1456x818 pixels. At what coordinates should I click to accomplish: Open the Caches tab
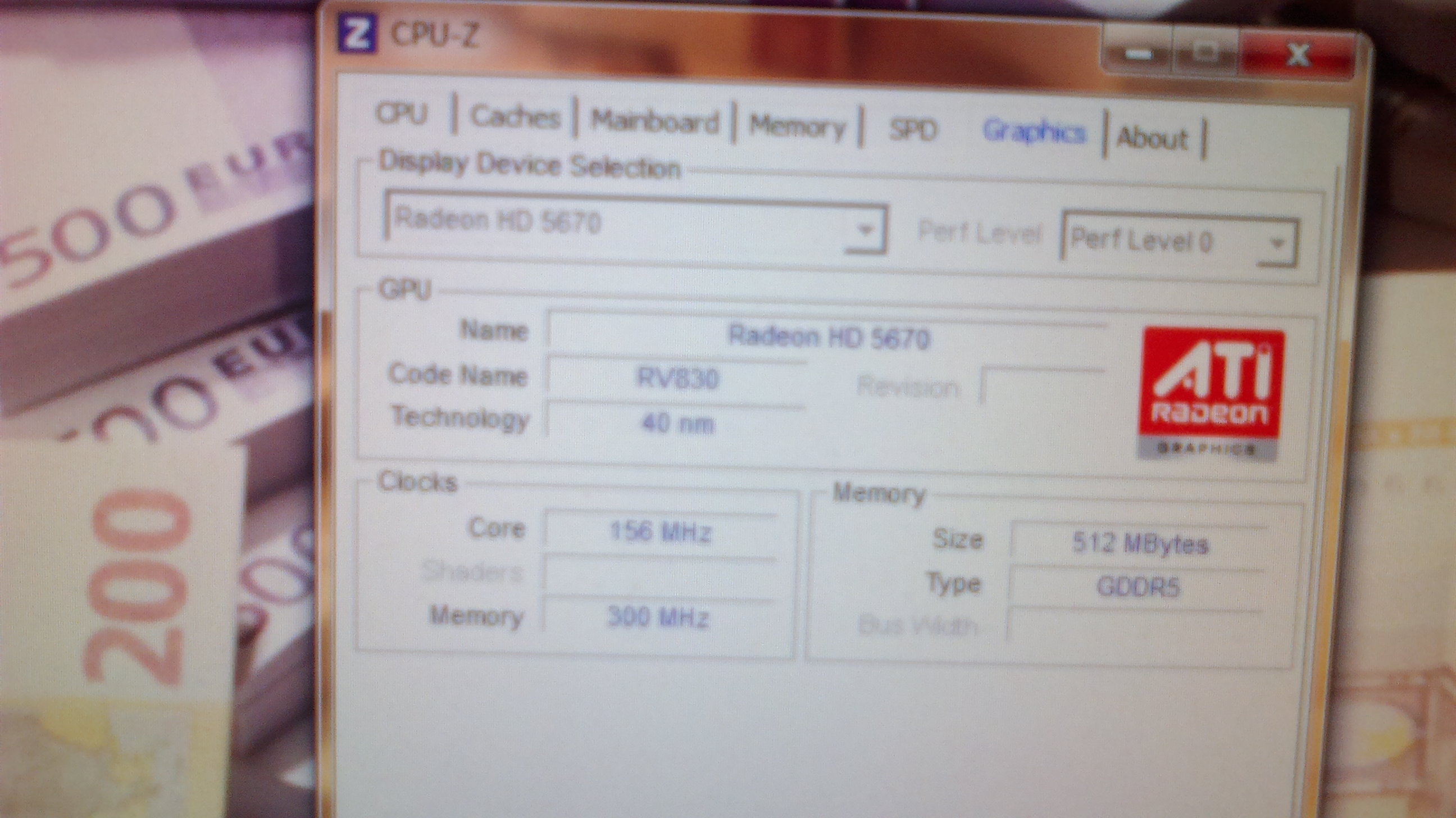[515, 117]
